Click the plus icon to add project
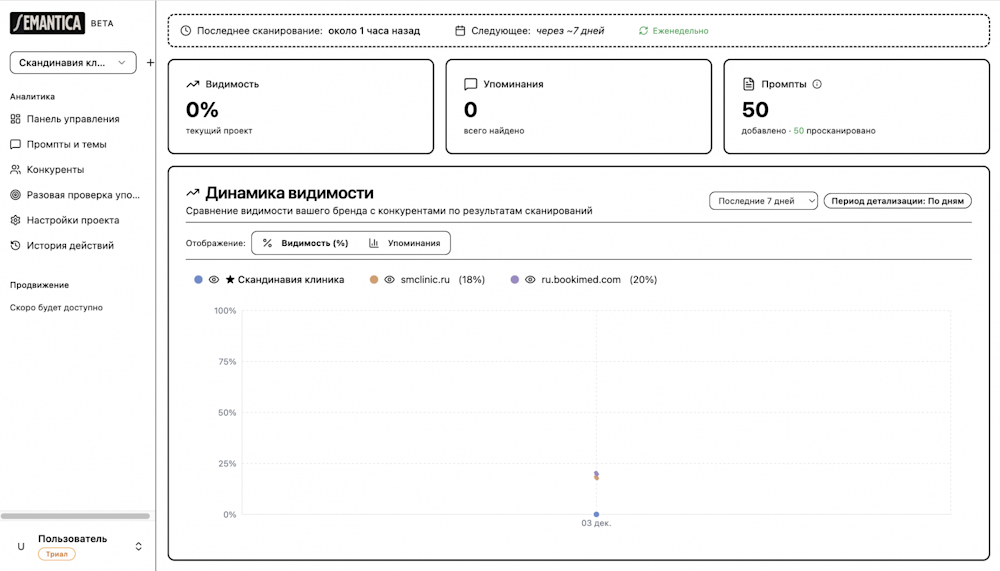The height and width of the screenshot is (571, 1000). (x=150, y=63)
